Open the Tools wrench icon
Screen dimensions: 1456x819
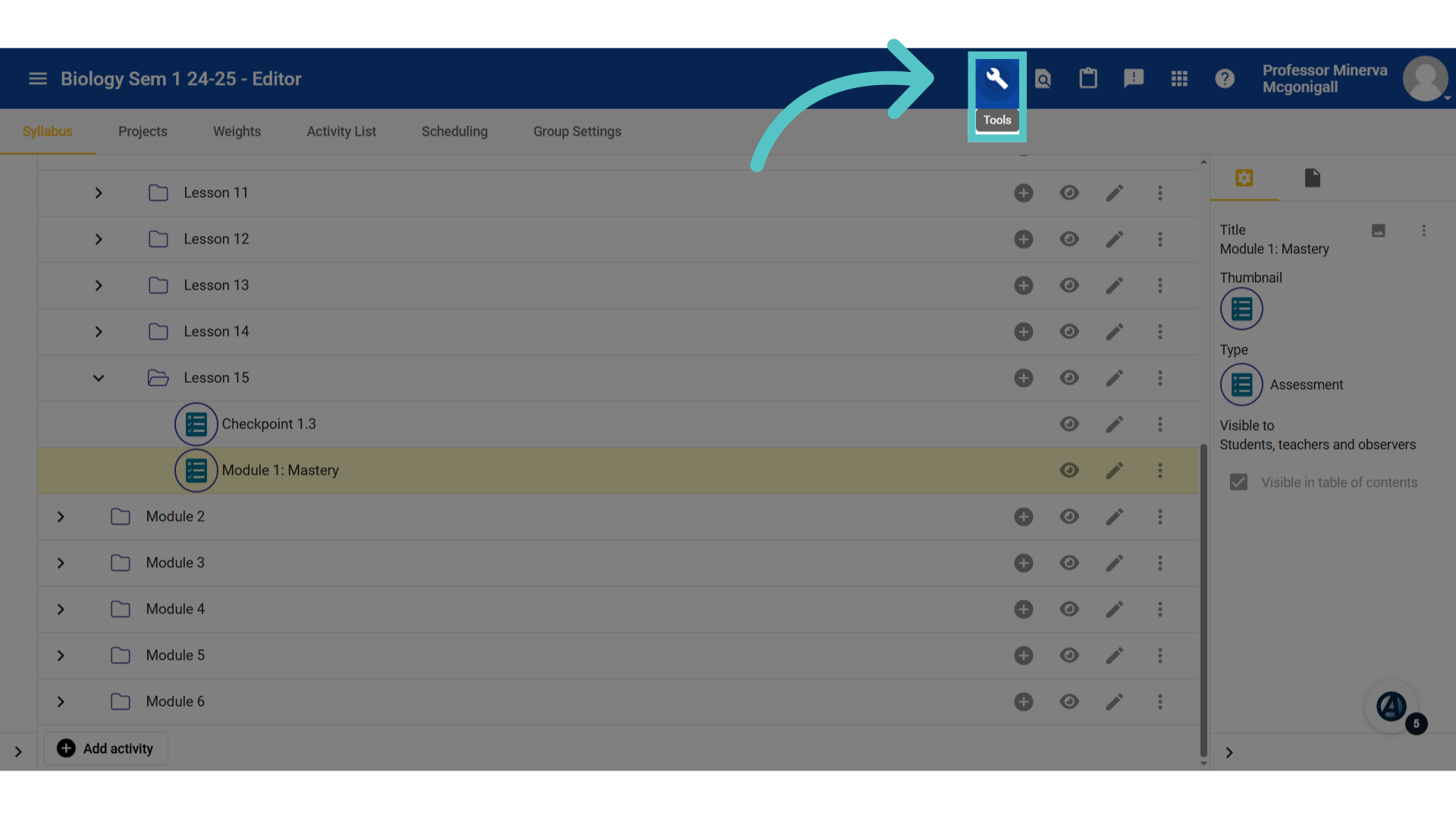(996, 79)
